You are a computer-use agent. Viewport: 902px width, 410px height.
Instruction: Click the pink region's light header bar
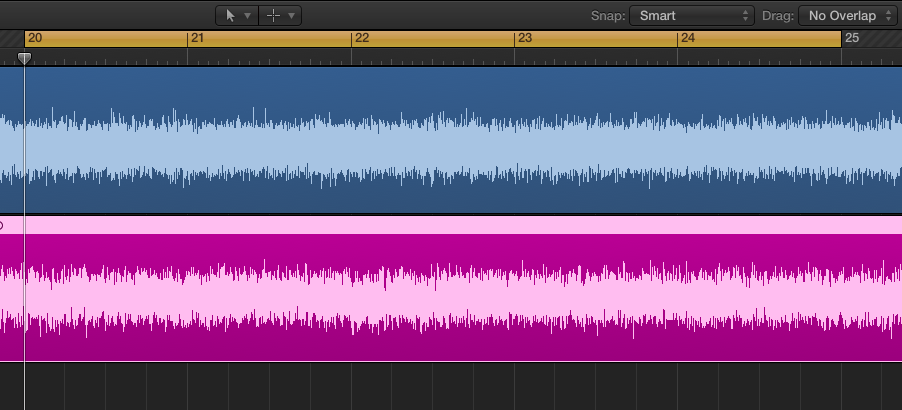coord(451,225)
